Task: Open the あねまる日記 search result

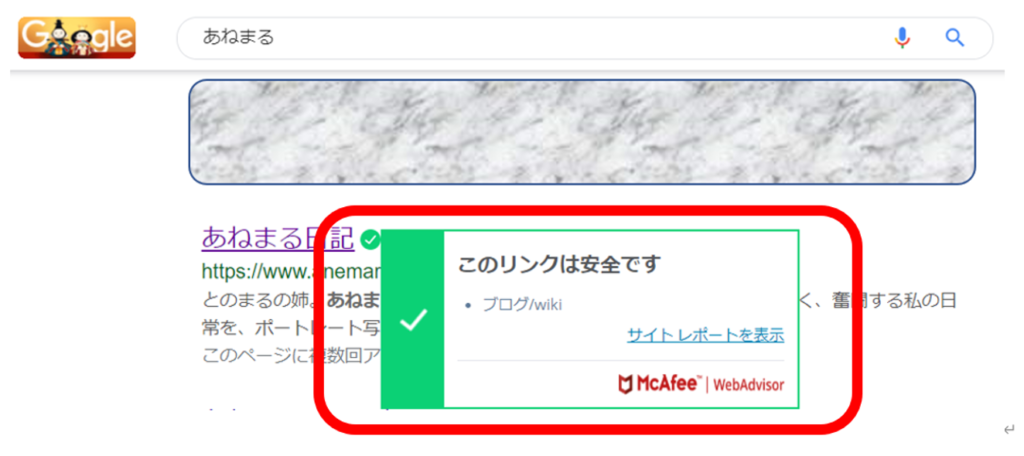Action: coord(278,238)
